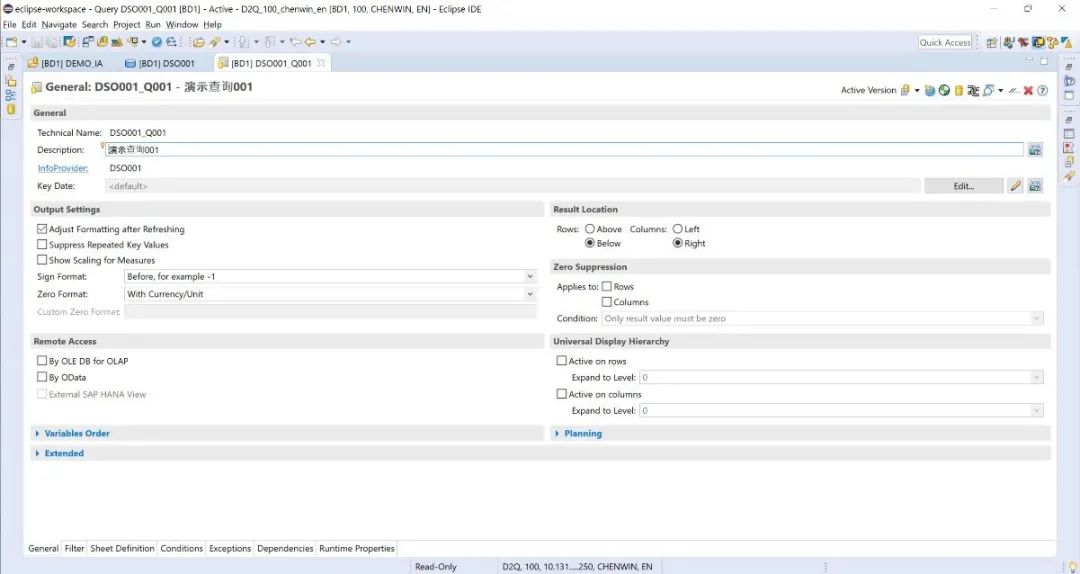
Task: Open the dropdown arrow beside the magnifier preview icon
Action: tap(1001, 91)
